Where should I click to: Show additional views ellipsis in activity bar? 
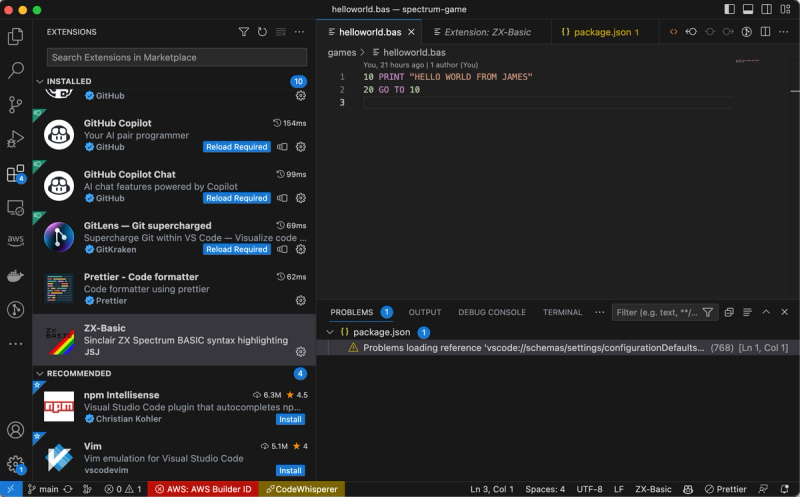point(15,344)
